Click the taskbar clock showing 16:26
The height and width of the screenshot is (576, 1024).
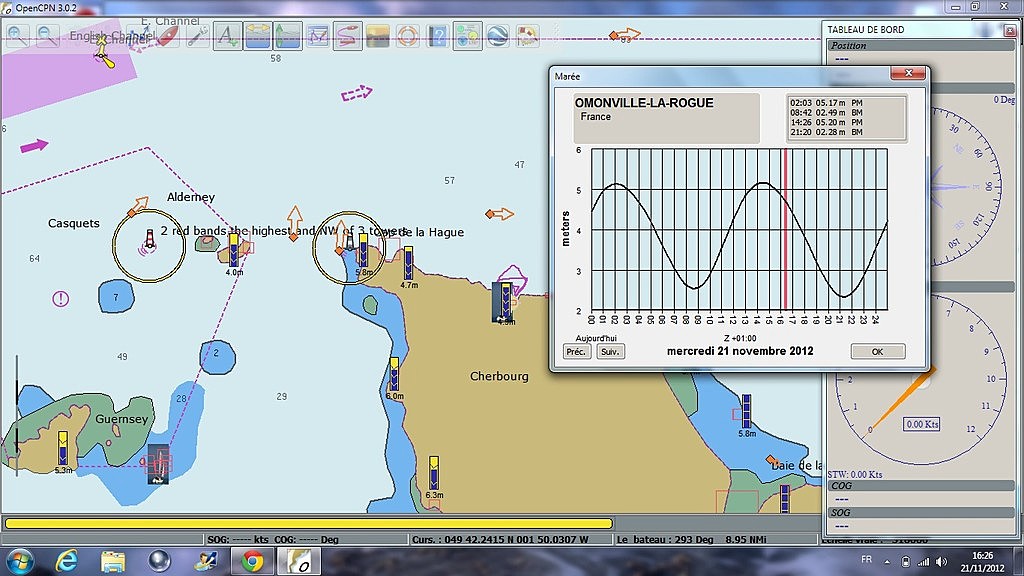[x=982, y=562]
